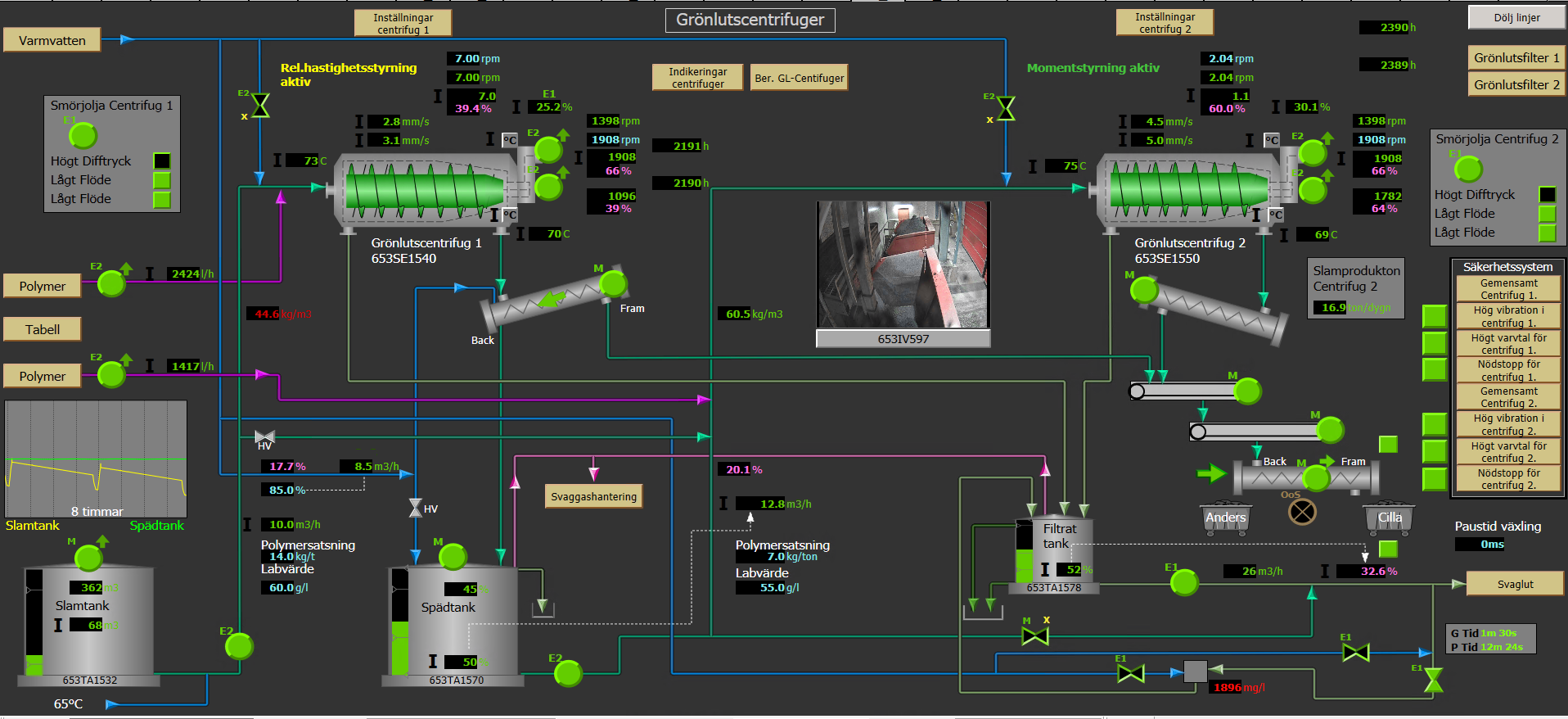Click the Svaggashantering button
Image resolution: width=1568 pixels, height=719 pixels.
(x=593, y=496)
